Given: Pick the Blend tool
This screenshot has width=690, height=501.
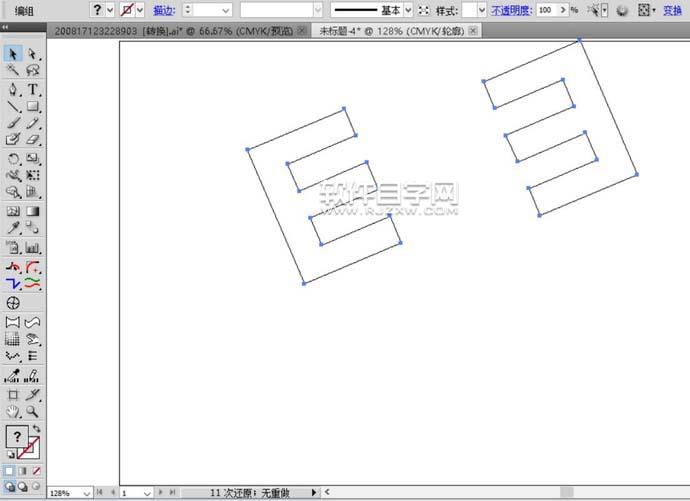Looking at the screenshot, I should (32, 228).
